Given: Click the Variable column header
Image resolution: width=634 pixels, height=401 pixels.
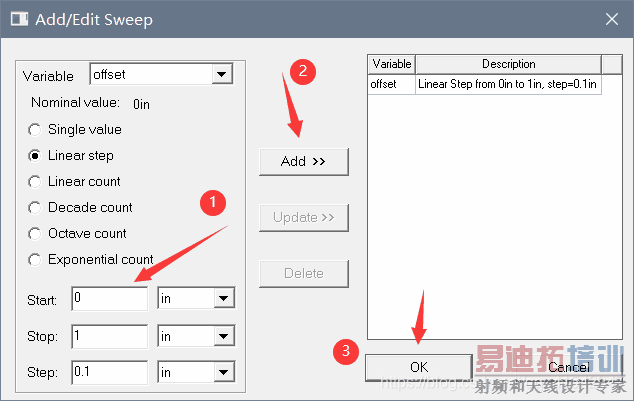Looking at the screenshot, I should pyautogui.click(x=392, y=64).
